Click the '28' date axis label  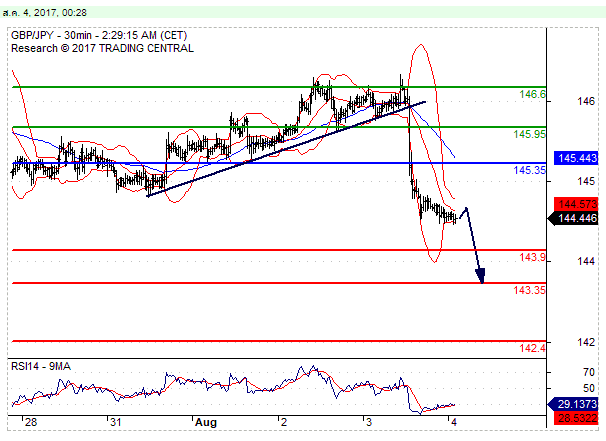(x=31, y=422)
